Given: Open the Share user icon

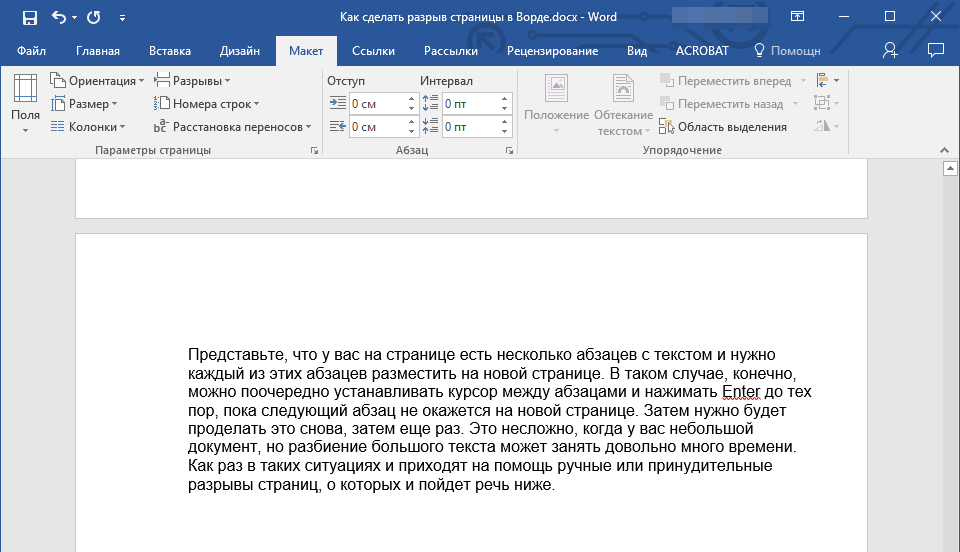Looking at the screenshot, I should 890,50.
